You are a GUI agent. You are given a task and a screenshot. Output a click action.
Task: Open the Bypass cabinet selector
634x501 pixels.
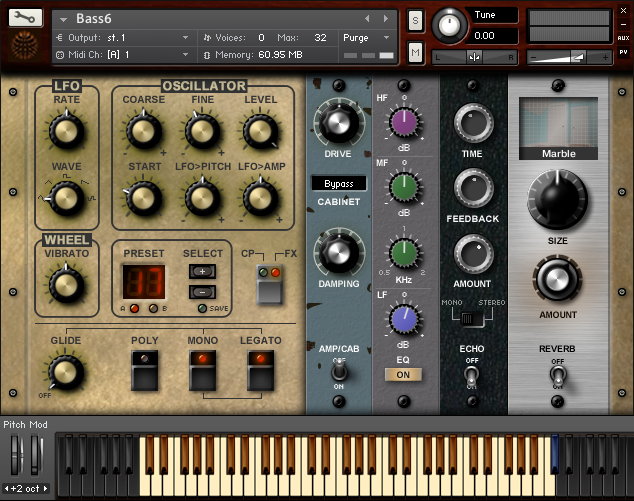coord(338,184)
